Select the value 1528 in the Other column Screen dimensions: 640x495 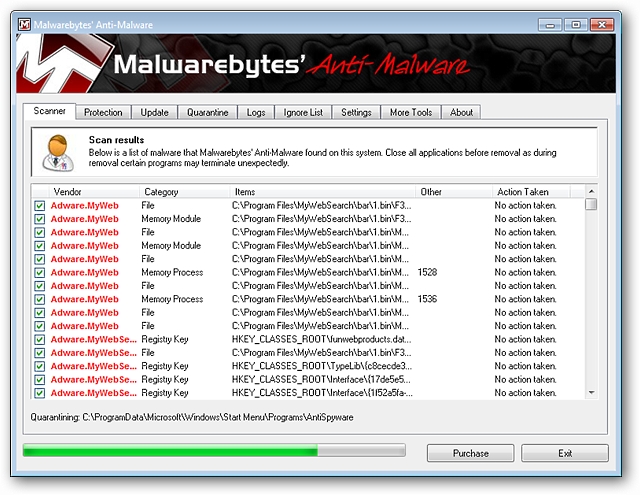pyautogui.click(x=427, y=273)
